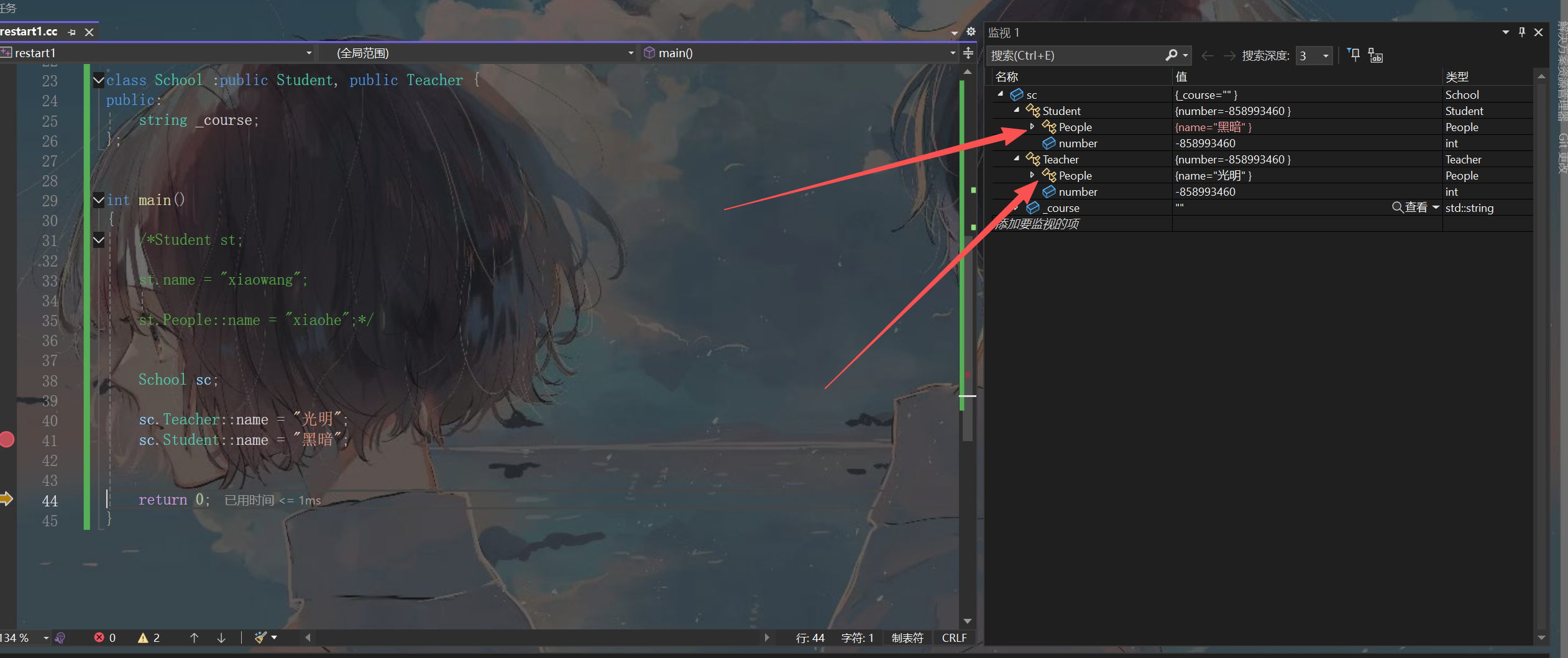
Task: Open the tab list dropdown arrow in editor
Action: pos(954,33)
